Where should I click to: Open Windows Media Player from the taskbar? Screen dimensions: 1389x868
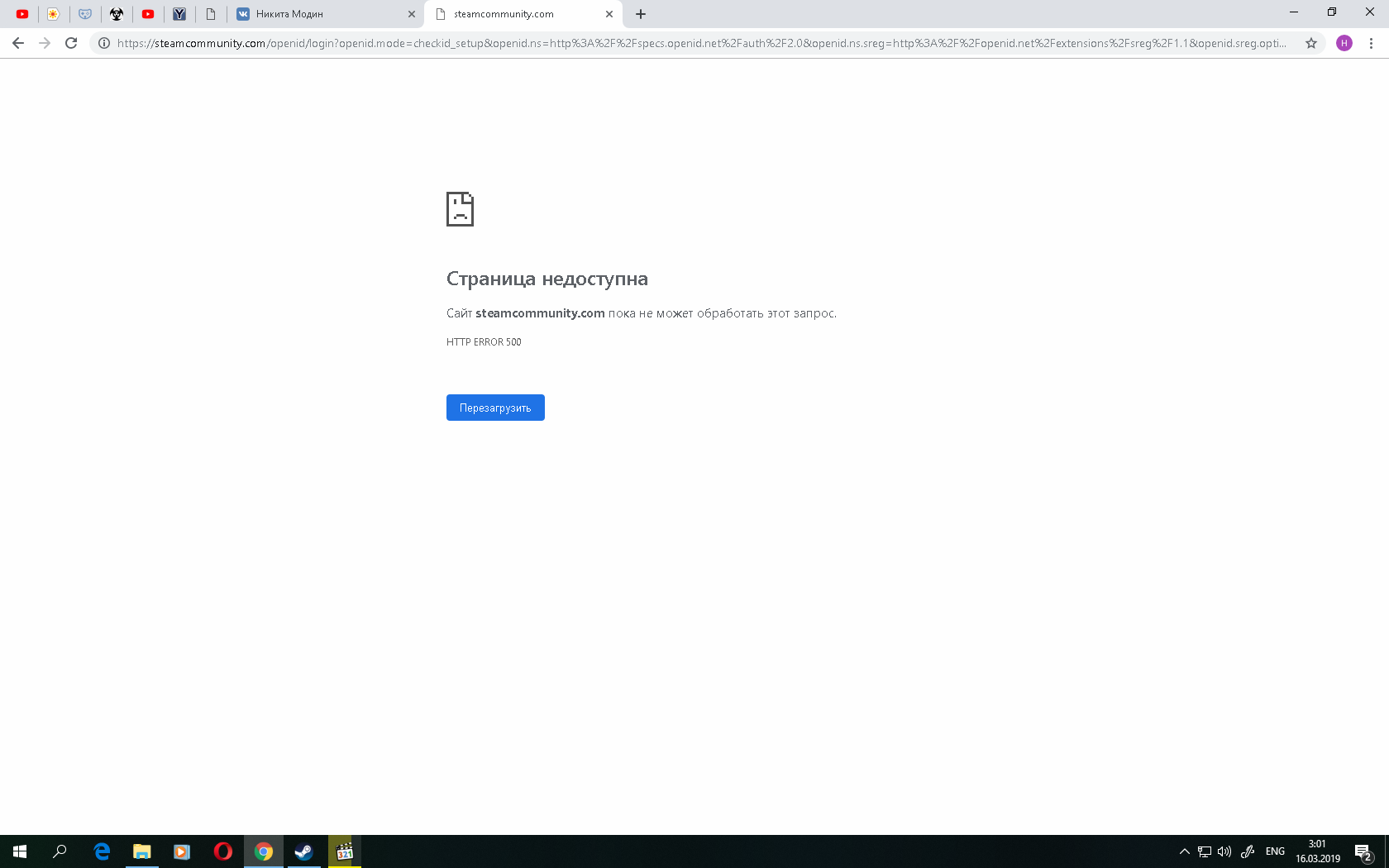click(x=182, y=851)
